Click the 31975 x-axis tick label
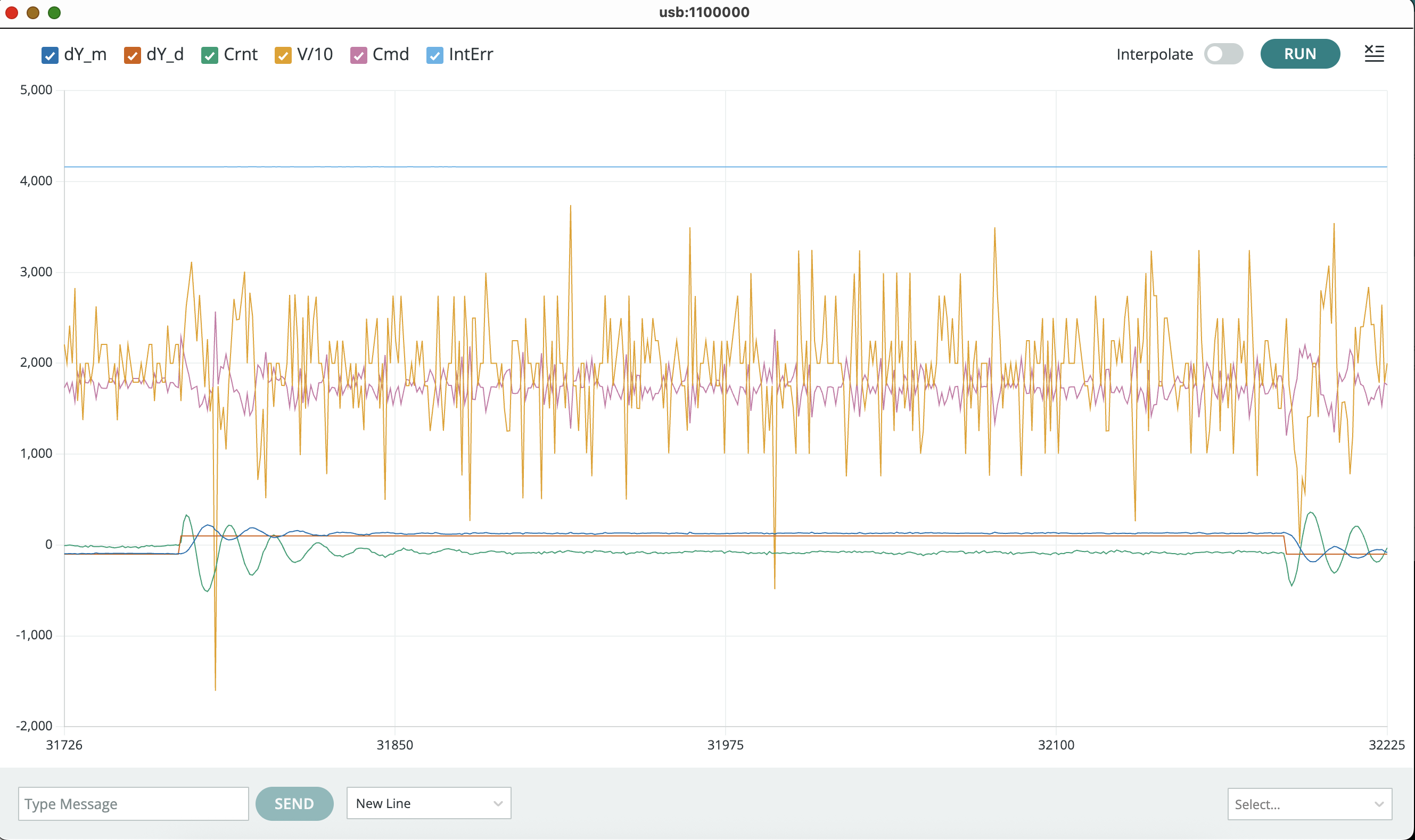This screenshot has height=840, width=1415. [725, 745]
